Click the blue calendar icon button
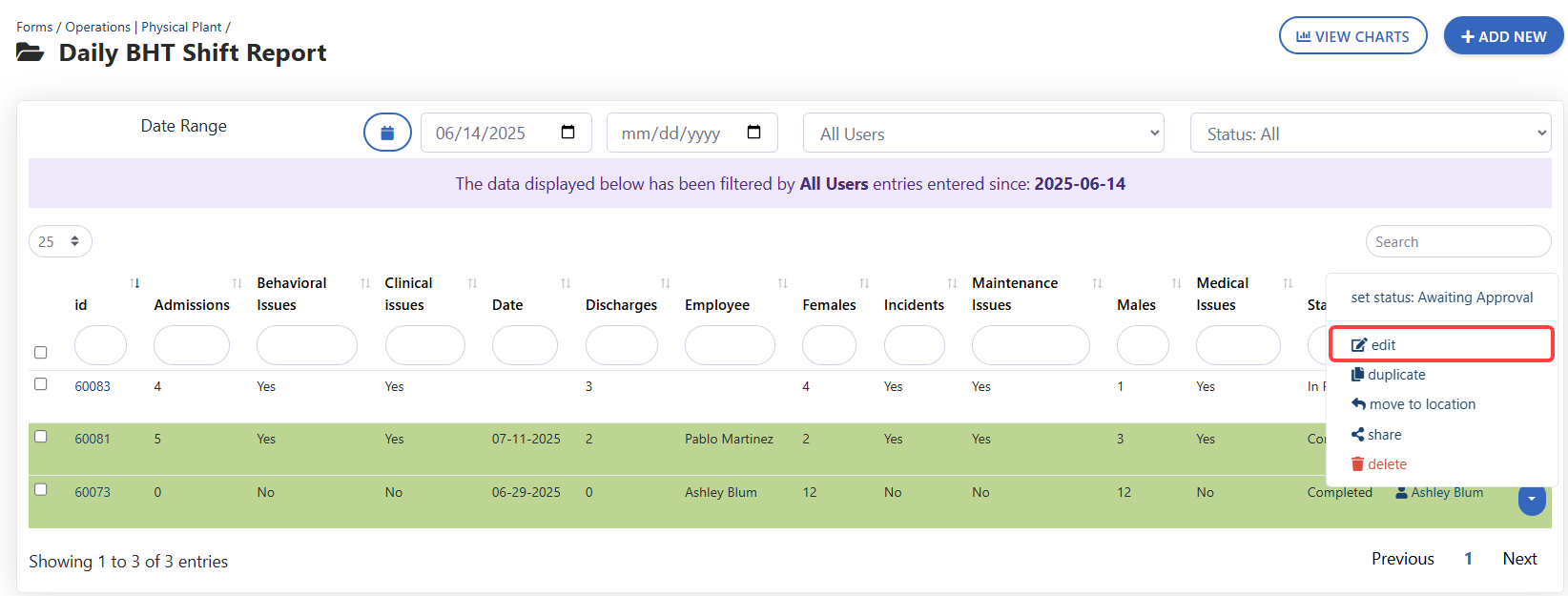 [x=387, y=133]
